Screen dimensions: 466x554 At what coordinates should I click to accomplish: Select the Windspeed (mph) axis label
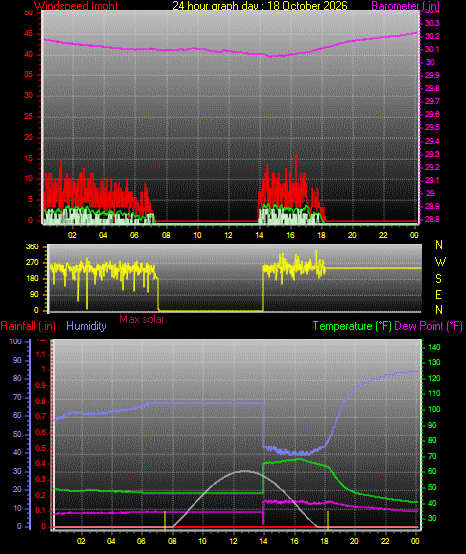click(x=76, y=5)
